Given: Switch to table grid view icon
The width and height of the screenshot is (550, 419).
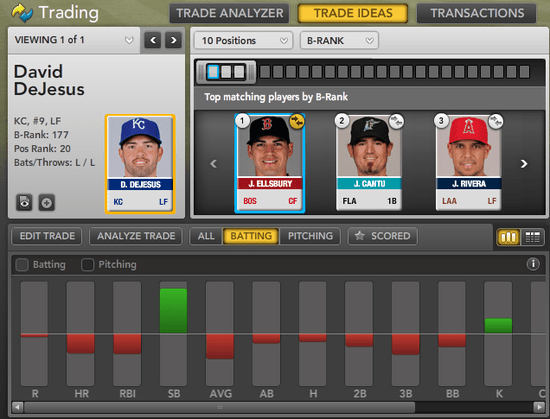Looking at the screenshot, I should pos(532,237).
